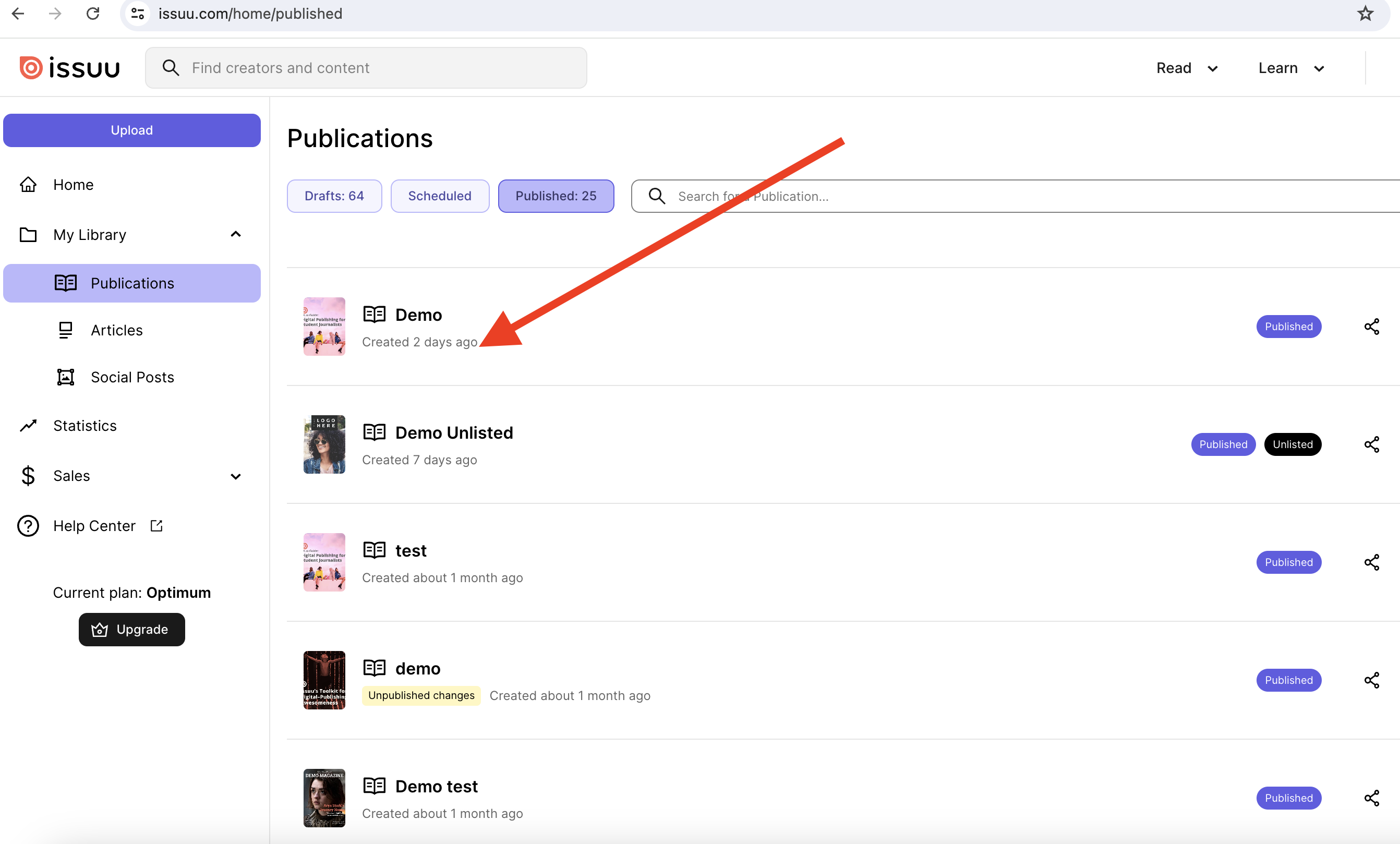Click the Issuu logo
The image size is (1400, 844).
(x=69, y=67)
